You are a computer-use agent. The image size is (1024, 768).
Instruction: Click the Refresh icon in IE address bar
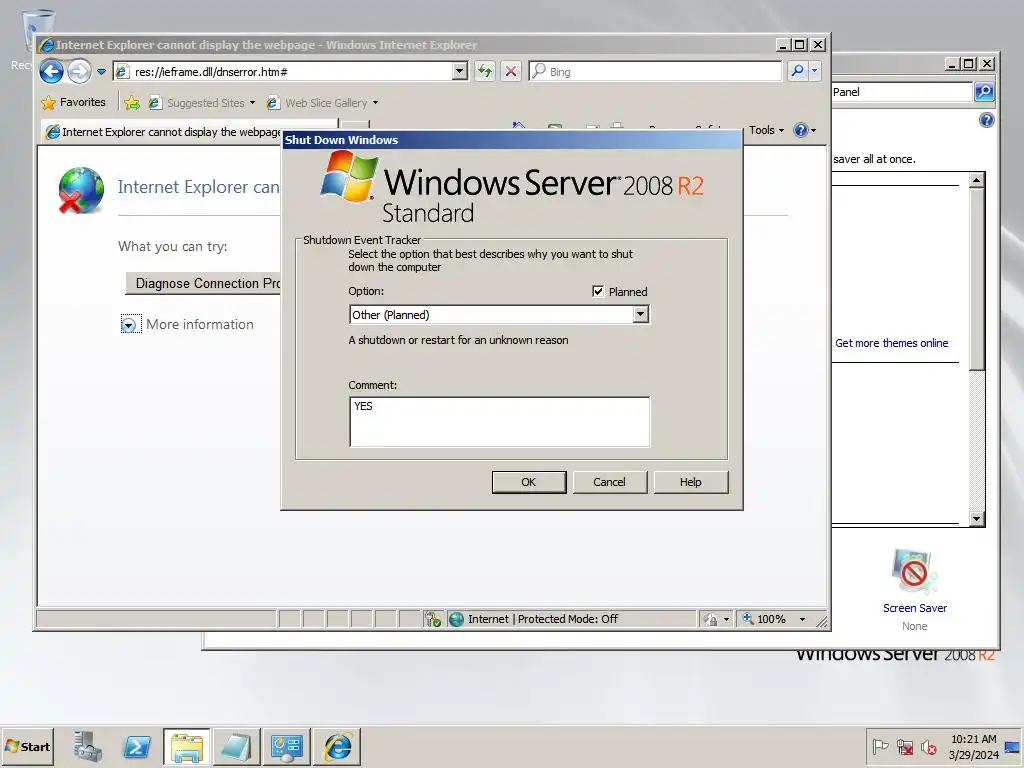coord(484,71)
